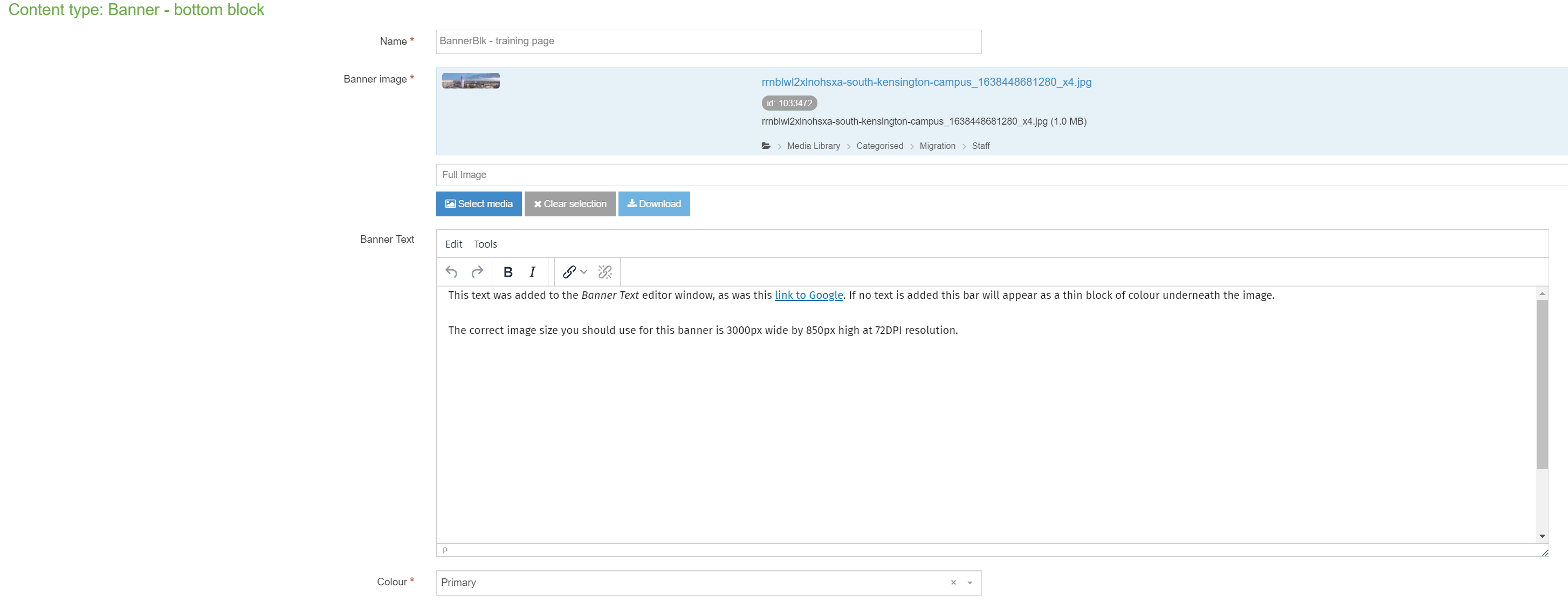Viewport: 1568px width, 608px height.
Task: Open the south-kensington-campus jpg file link
Action: coord(926,81)
